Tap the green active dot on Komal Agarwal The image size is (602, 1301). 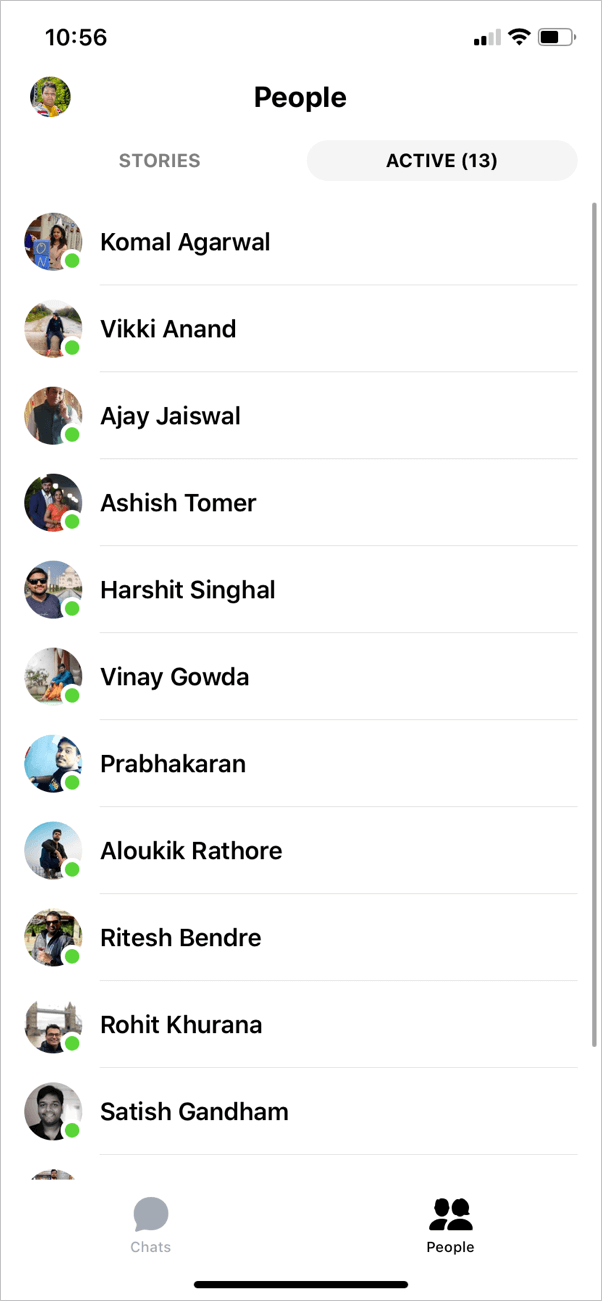click(72, 261)
